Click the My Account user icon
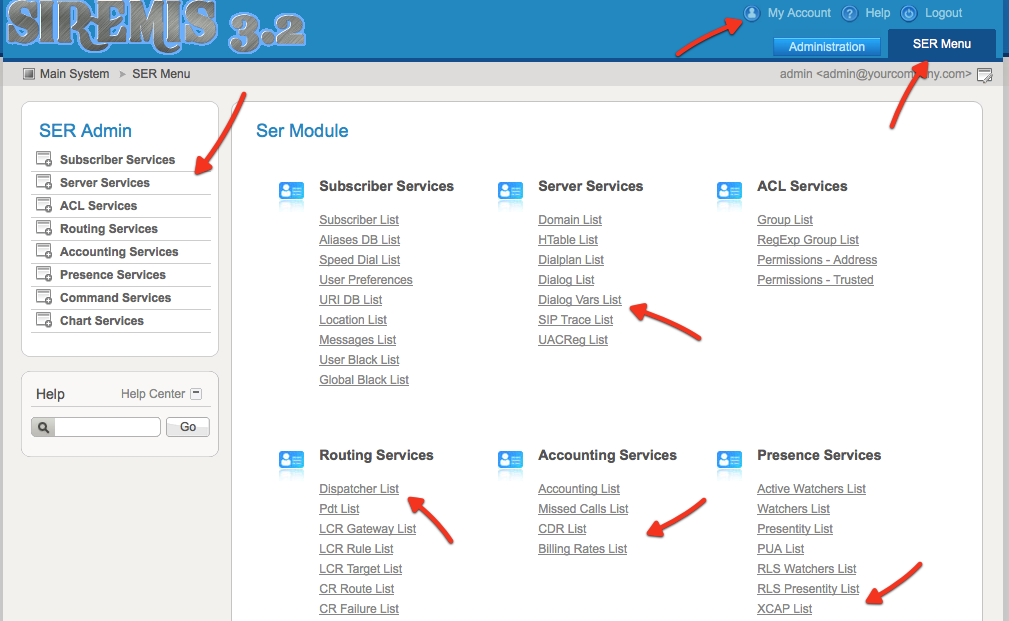 coord(751,14)
